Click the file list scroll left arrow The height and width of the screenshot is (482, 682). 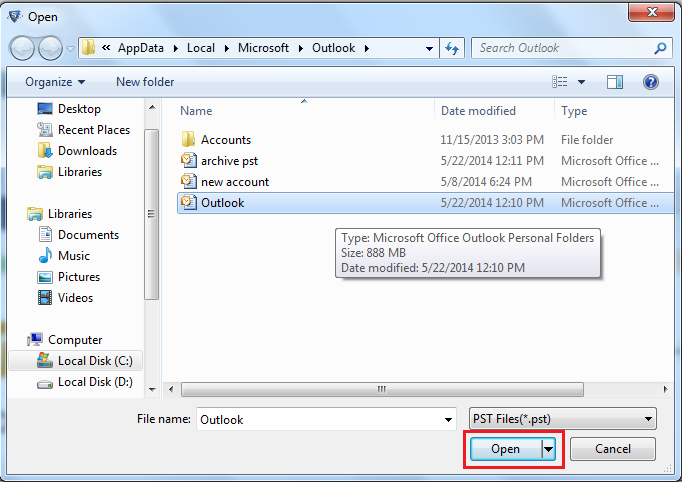(170, 389)
